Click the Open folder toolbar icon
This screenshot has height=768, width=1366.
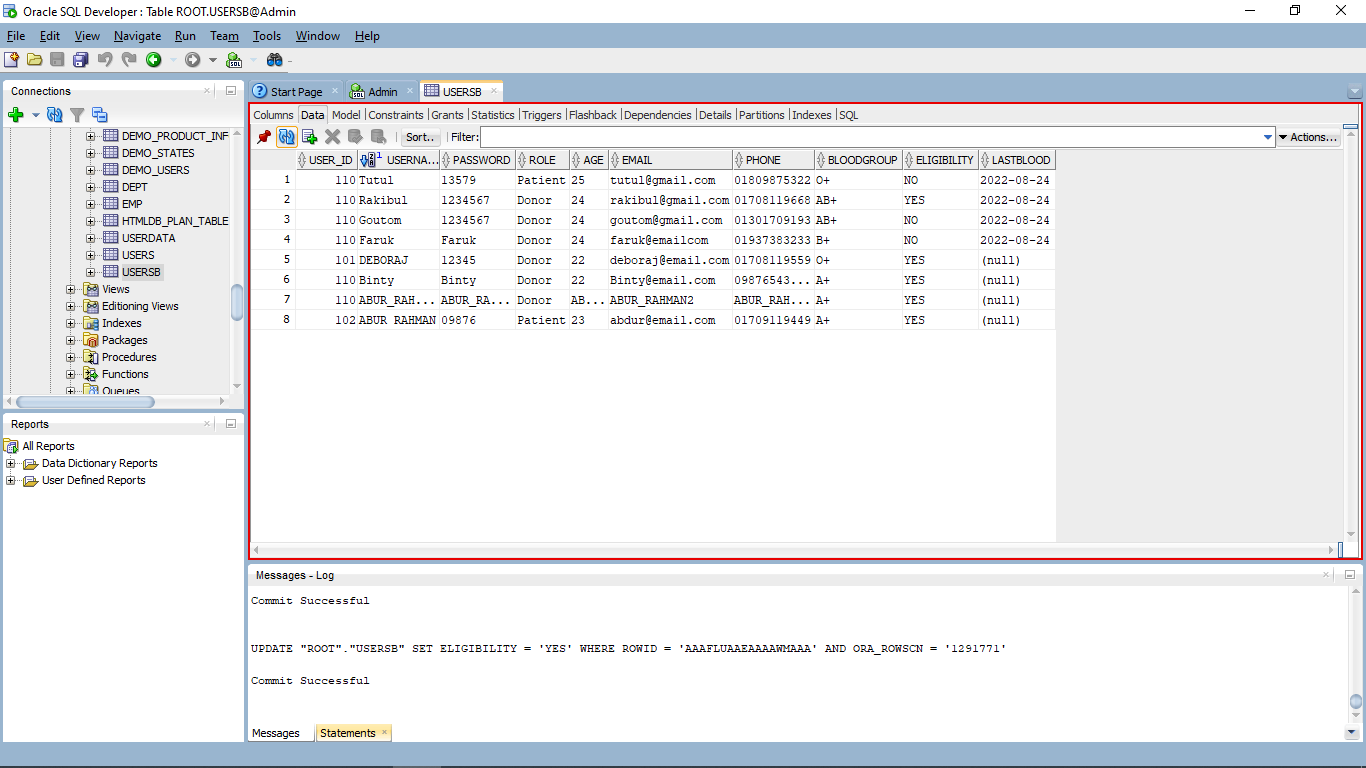(x=35, y=60)
